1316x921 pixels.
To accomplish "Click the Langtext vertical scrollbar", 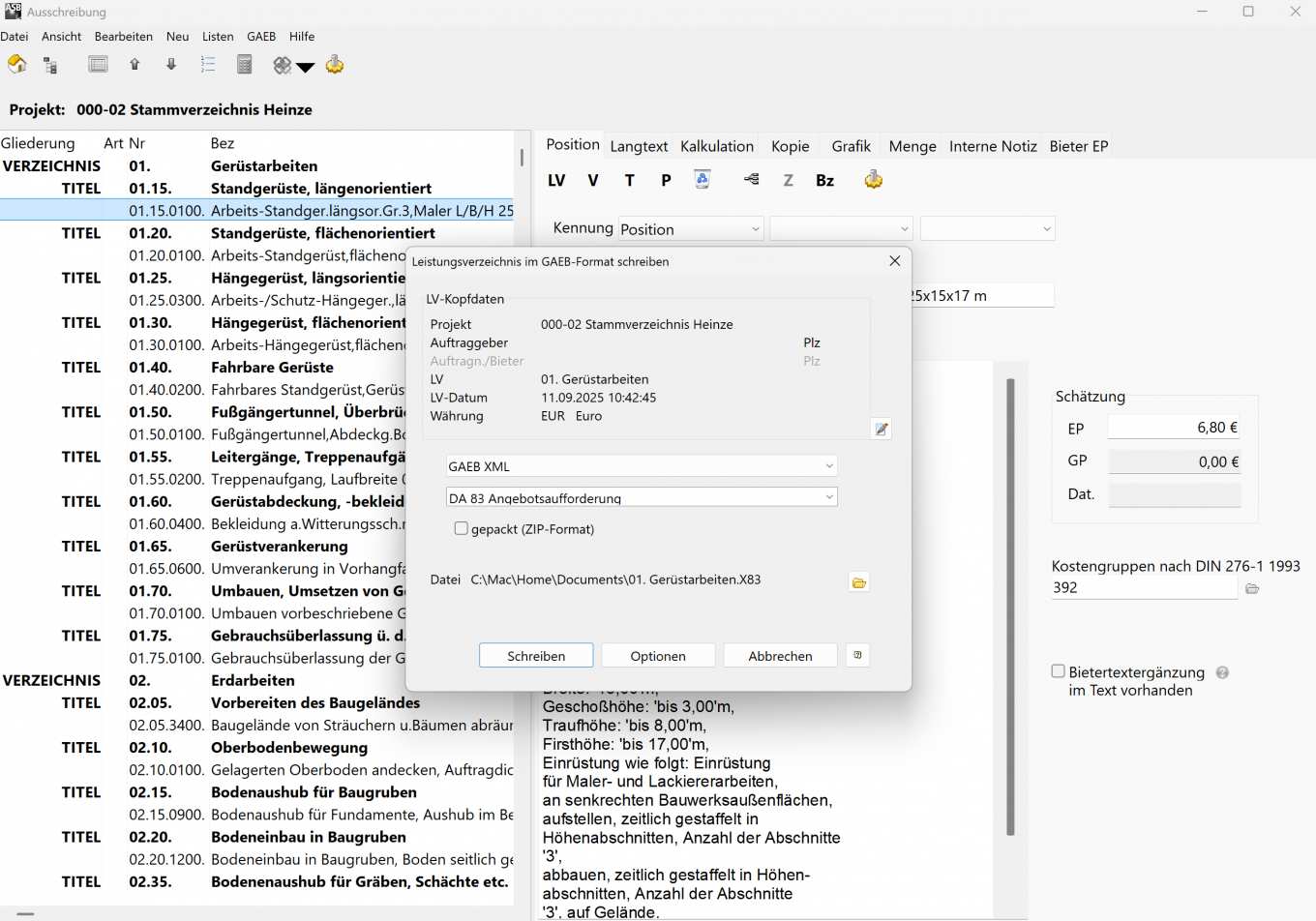I will point(1010,608).
